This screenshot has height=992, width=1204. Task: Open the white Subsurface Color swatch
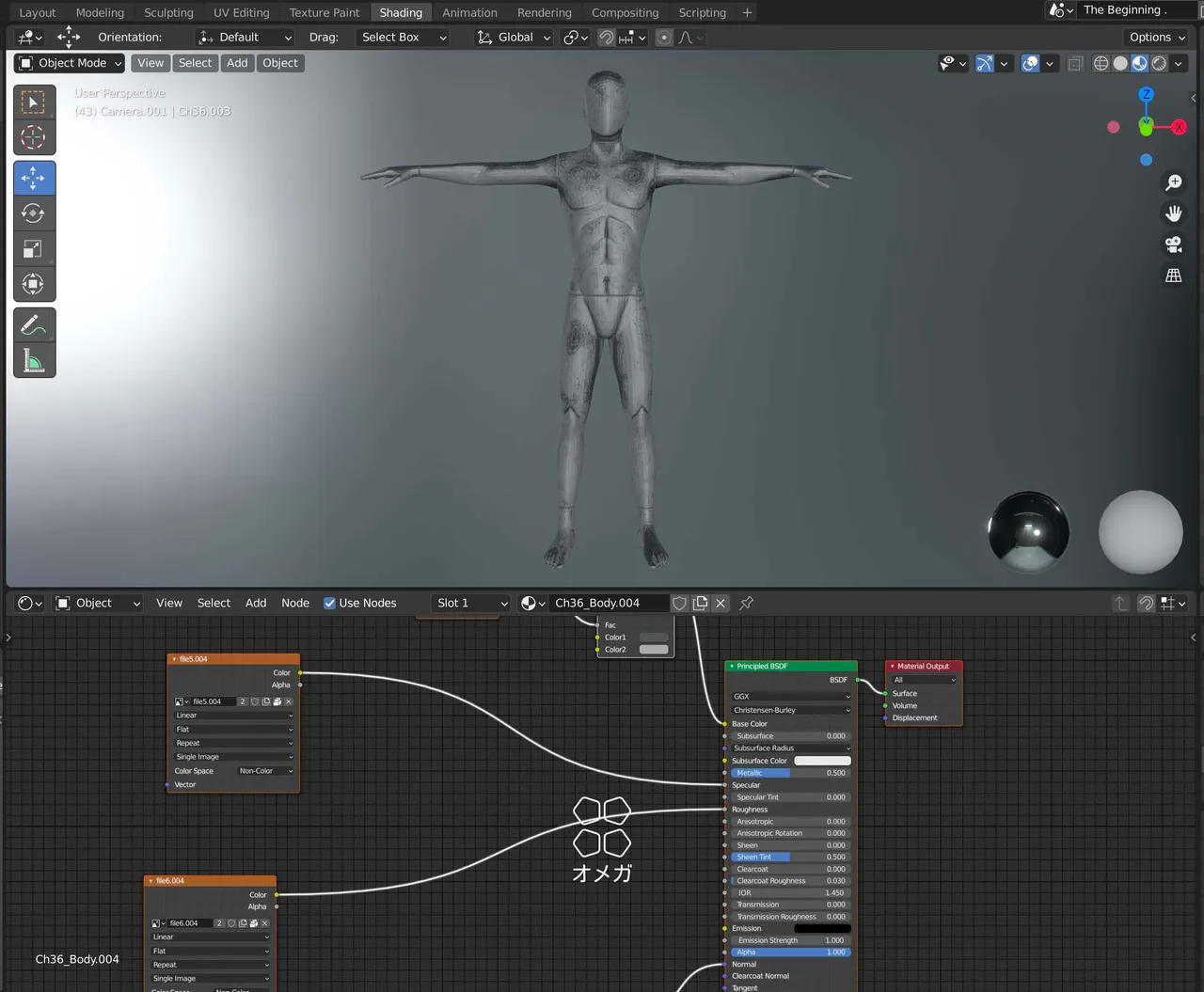[x=822, y=761]
